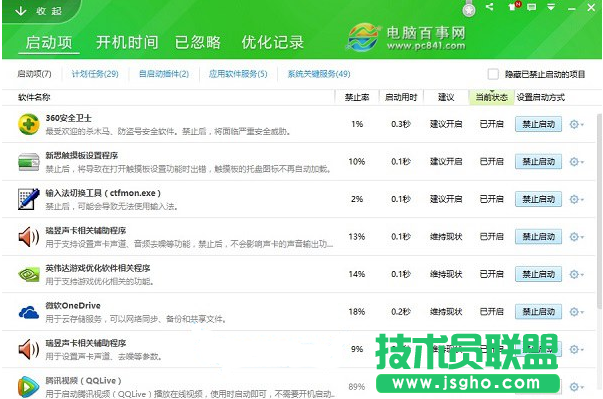Disable startup for 英伟达游戏优化软件
The height and width of the screenshot is (399, 603).
(538, 274)
